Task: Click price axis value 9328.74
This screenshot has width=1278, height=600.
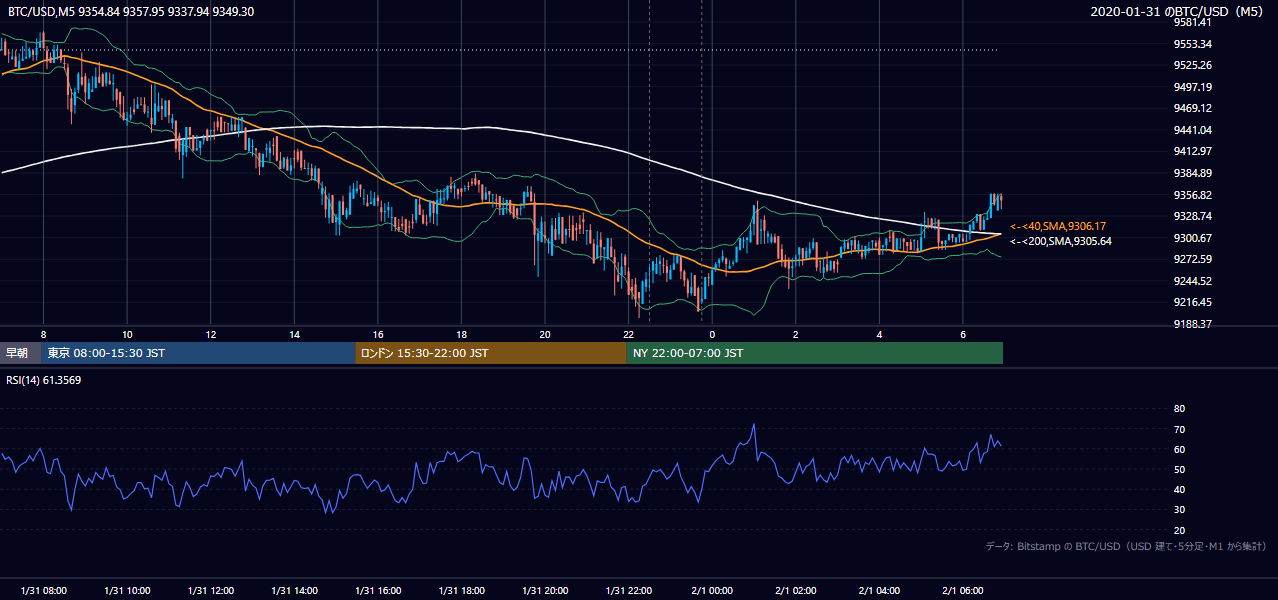Action: [1193, 216]
